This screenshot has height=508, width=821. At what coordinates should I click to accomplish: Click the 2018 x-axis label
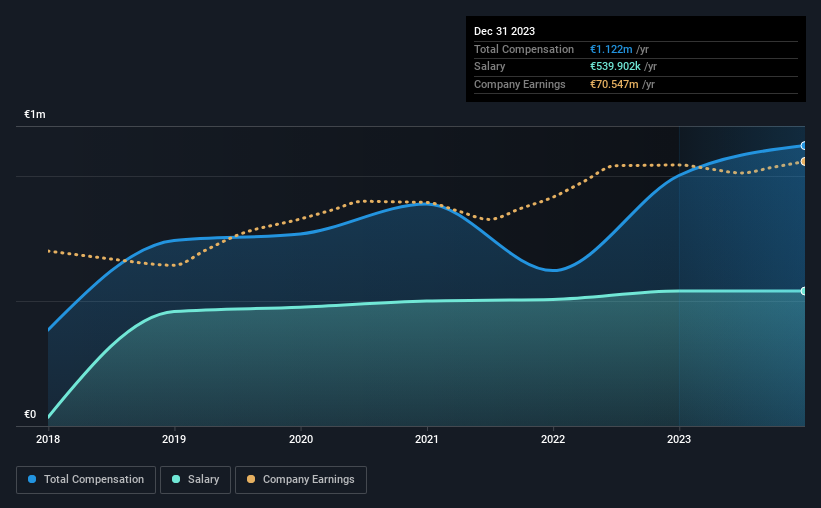[x=48, y=439]
